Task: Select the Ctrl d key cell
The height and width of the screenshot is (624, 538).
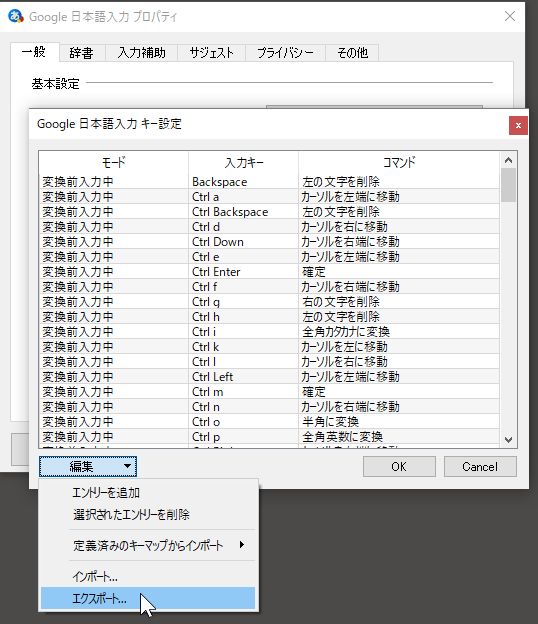Action: coord(244,227)
